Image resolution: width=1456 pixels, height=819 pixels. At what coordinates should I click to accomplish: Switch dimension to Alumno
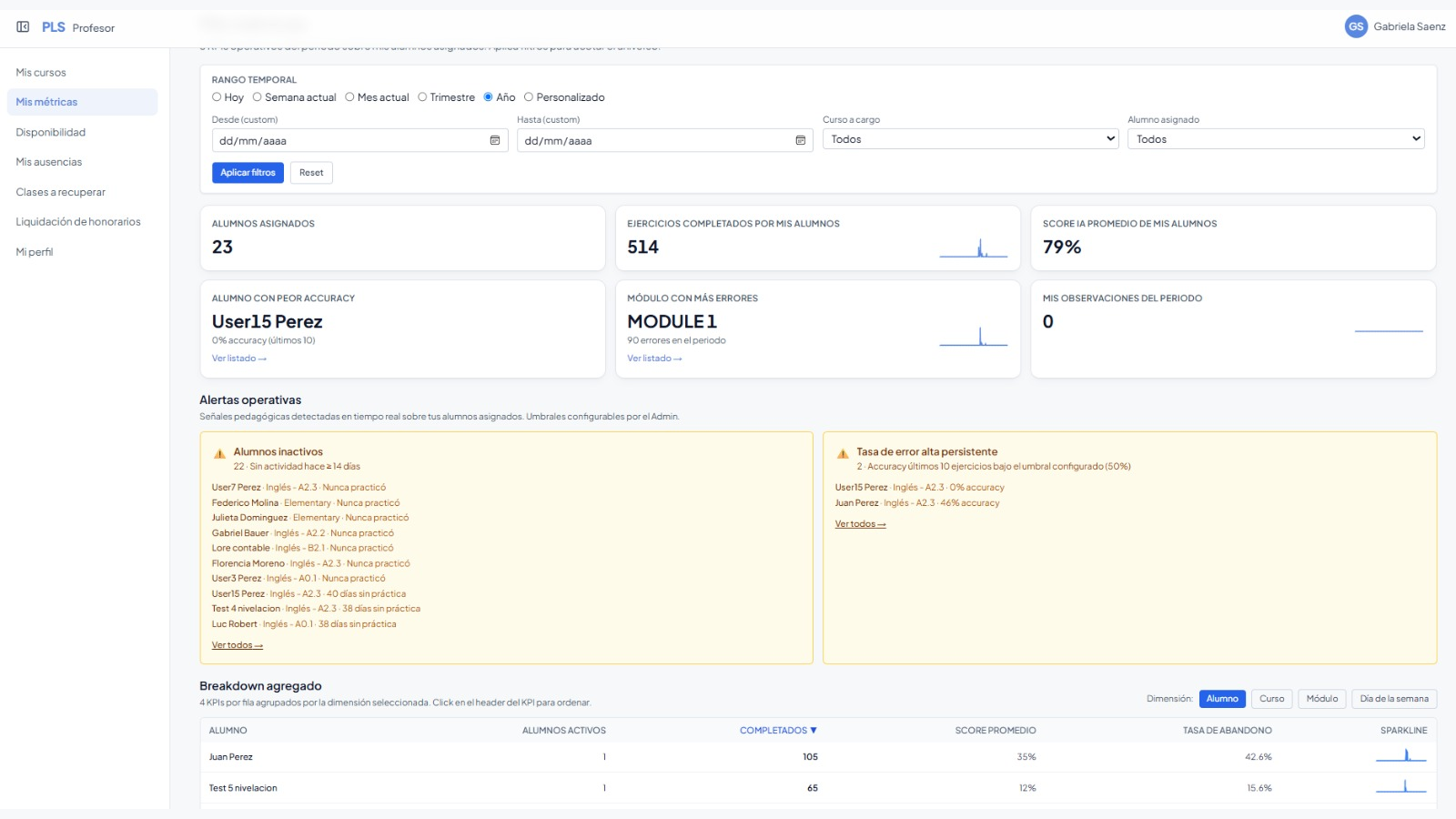(x=1222, y=699)
